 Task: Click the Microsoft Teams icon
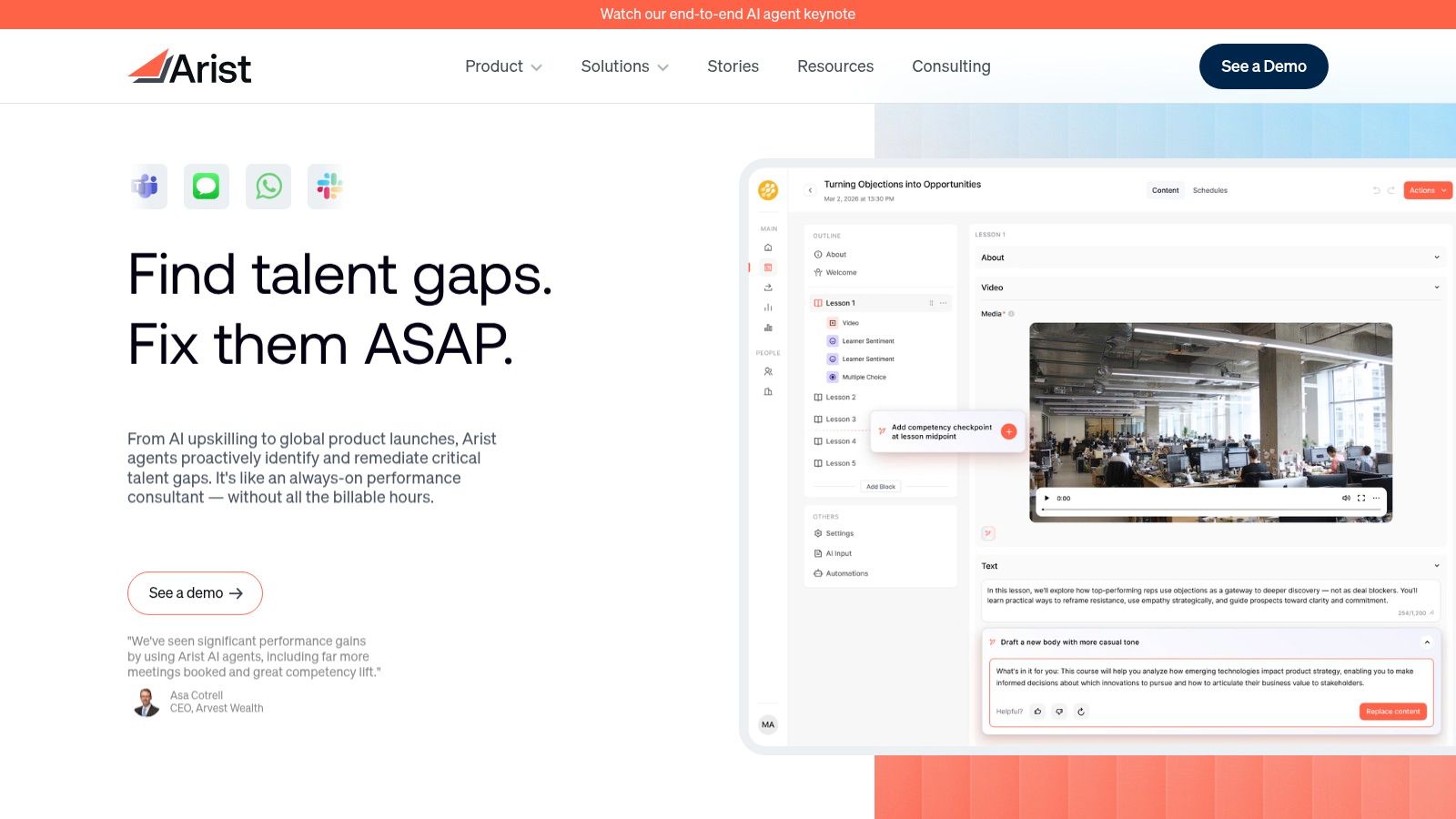point(146,187)
